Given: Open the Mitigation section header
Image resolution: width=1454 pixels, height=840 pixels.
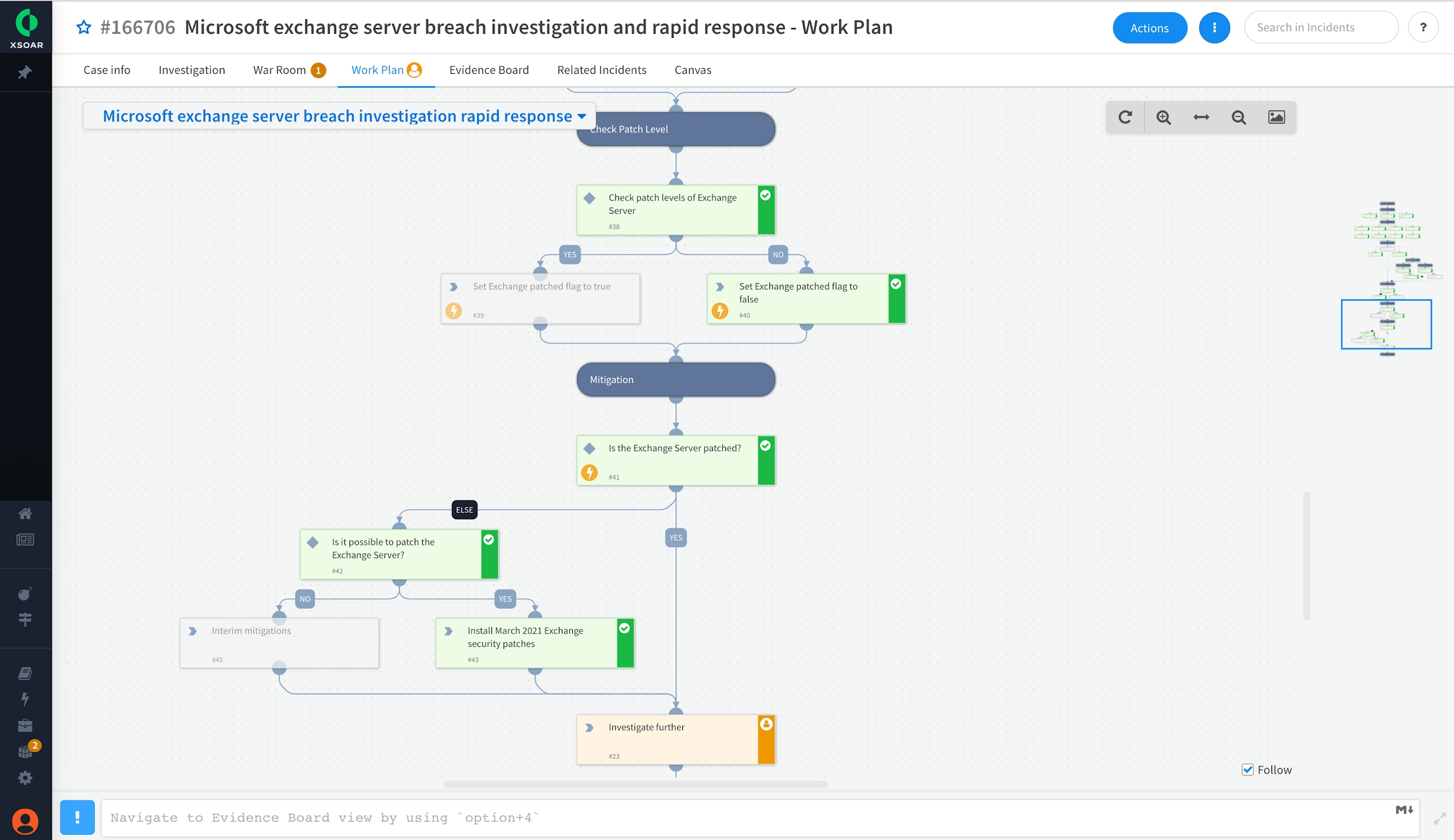Looking at the screenshot, I should pyautogui.click(x=676, y=380).
